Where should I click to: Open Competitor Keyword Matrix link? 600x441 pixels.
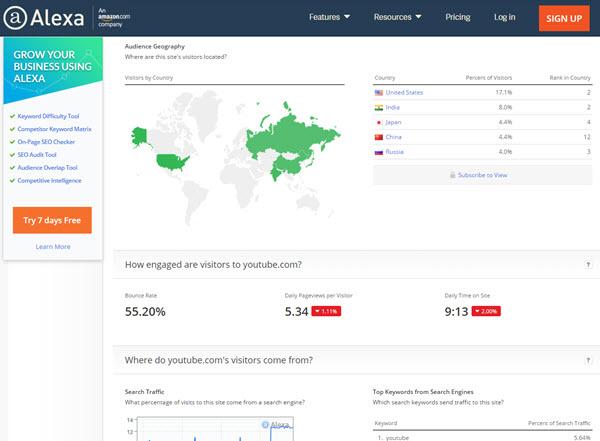pos(54,129)
